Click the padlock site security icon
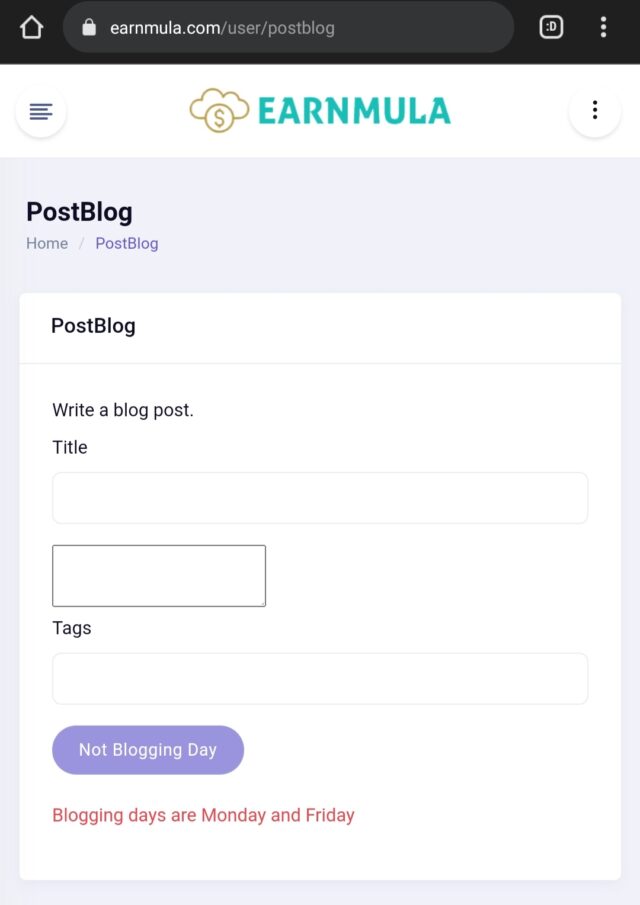This screenshot has width=640, height=905. (x=89, y=27)
